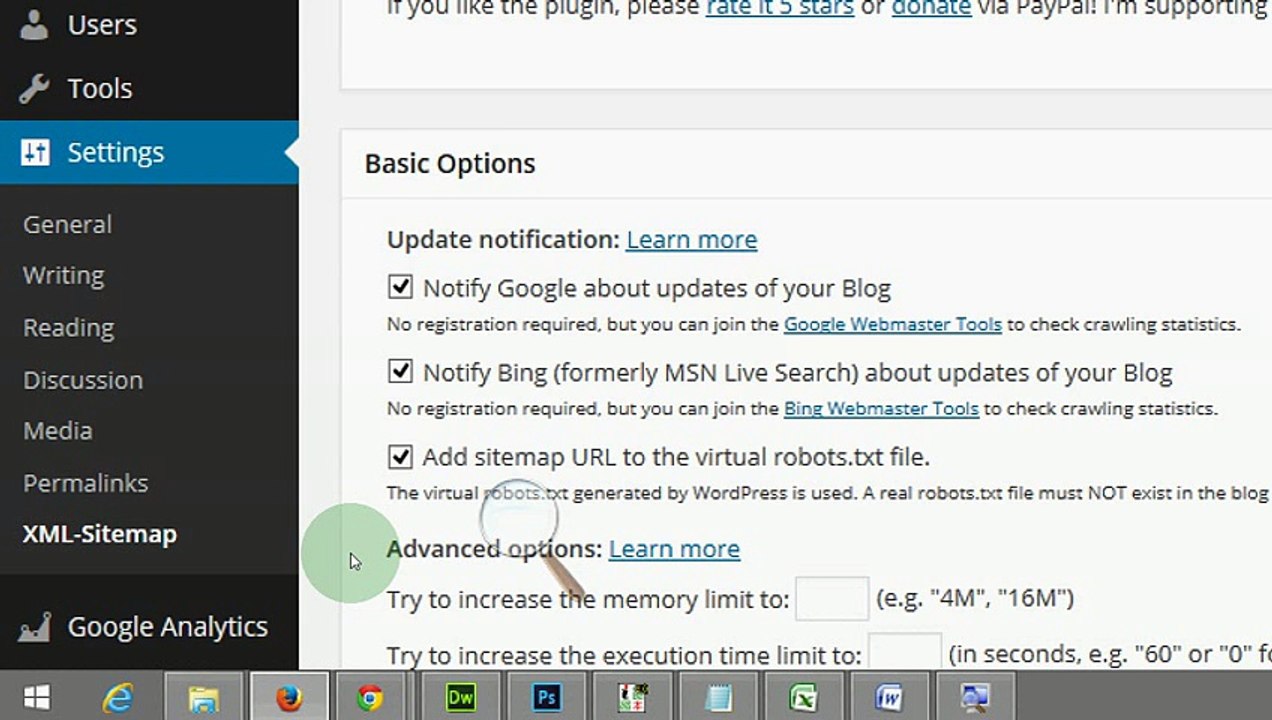This screenshot has height=720, width=1272.
Task: Open Microsoft Word from the taskbar
Action: (889, 697)
